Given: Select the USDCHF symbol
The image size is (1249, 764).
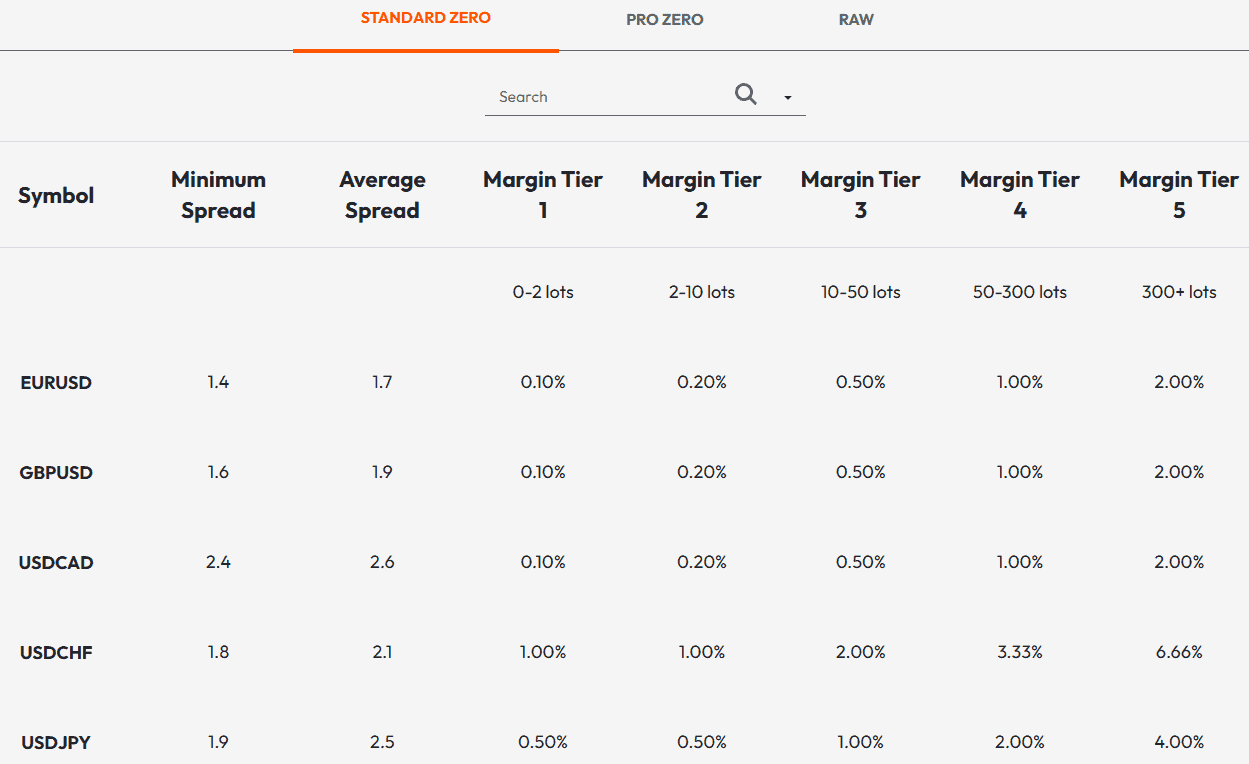Looking at the screenshot, I should click(56, 652).
